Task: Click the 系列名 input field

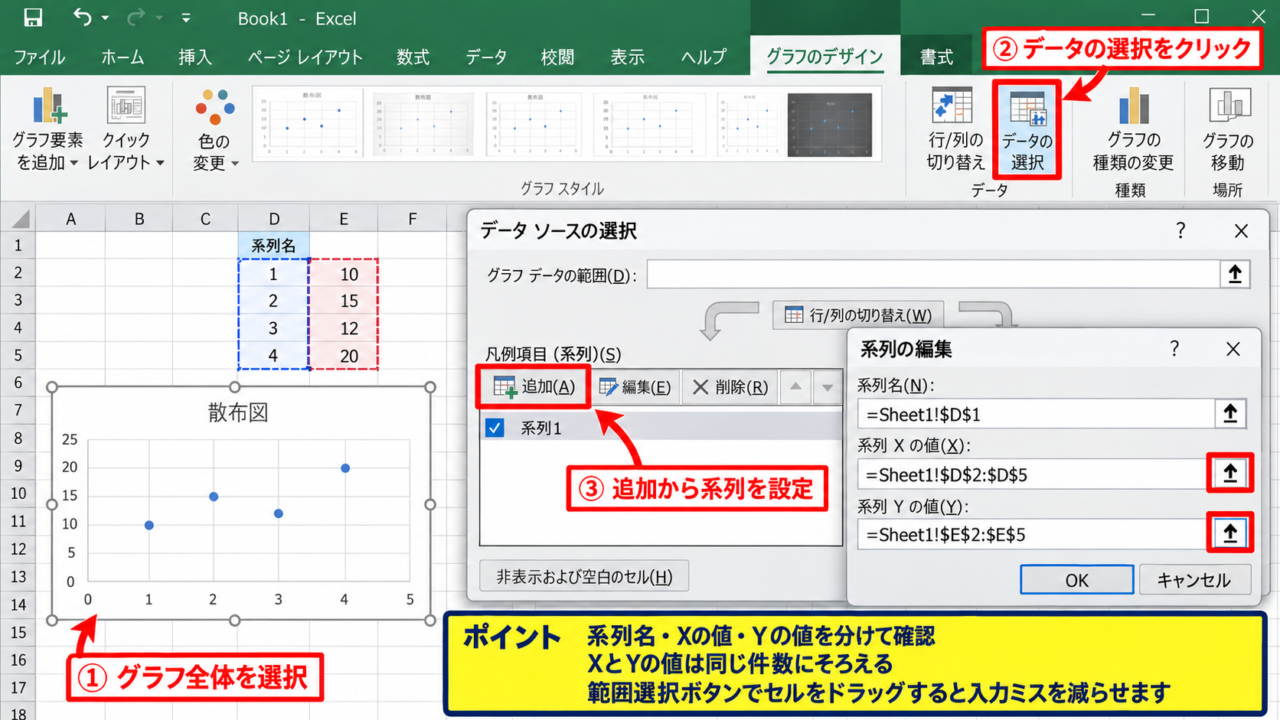Action: coord(1035,414)
